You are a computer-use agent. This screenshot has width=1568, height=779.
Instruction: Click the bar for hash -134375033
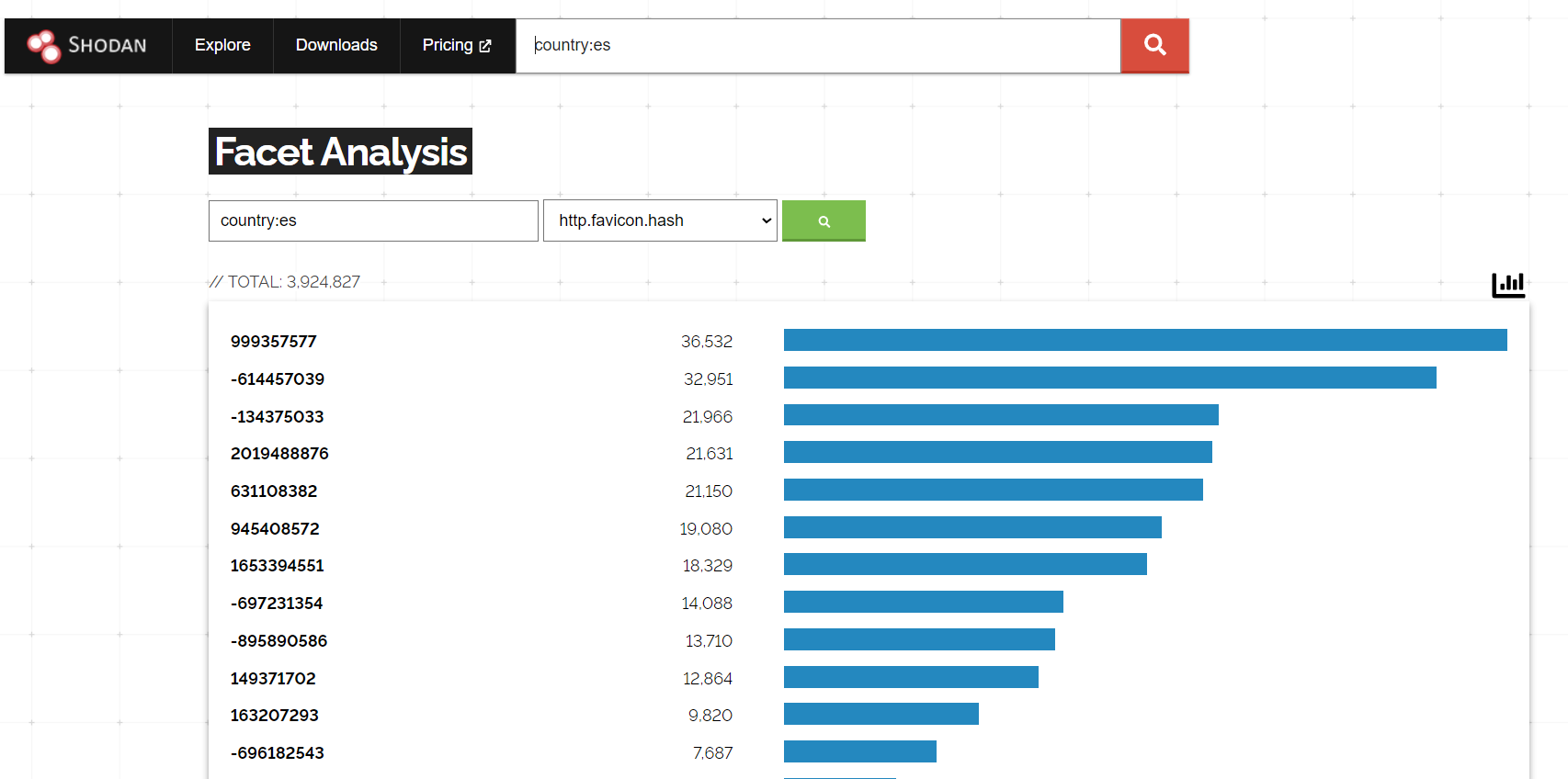[x=1001, y=415]
